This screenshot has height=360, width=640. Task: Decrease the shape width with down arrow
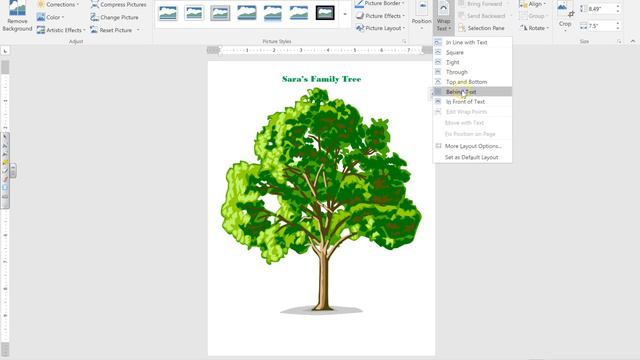click(x=618, y=28)
